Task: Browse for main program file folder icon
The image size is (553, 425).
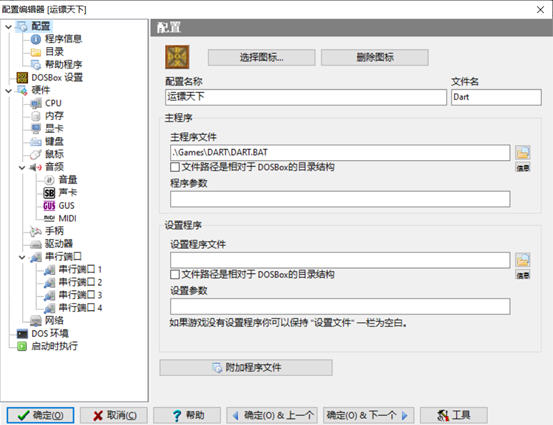Action: (x=523, y=153)
